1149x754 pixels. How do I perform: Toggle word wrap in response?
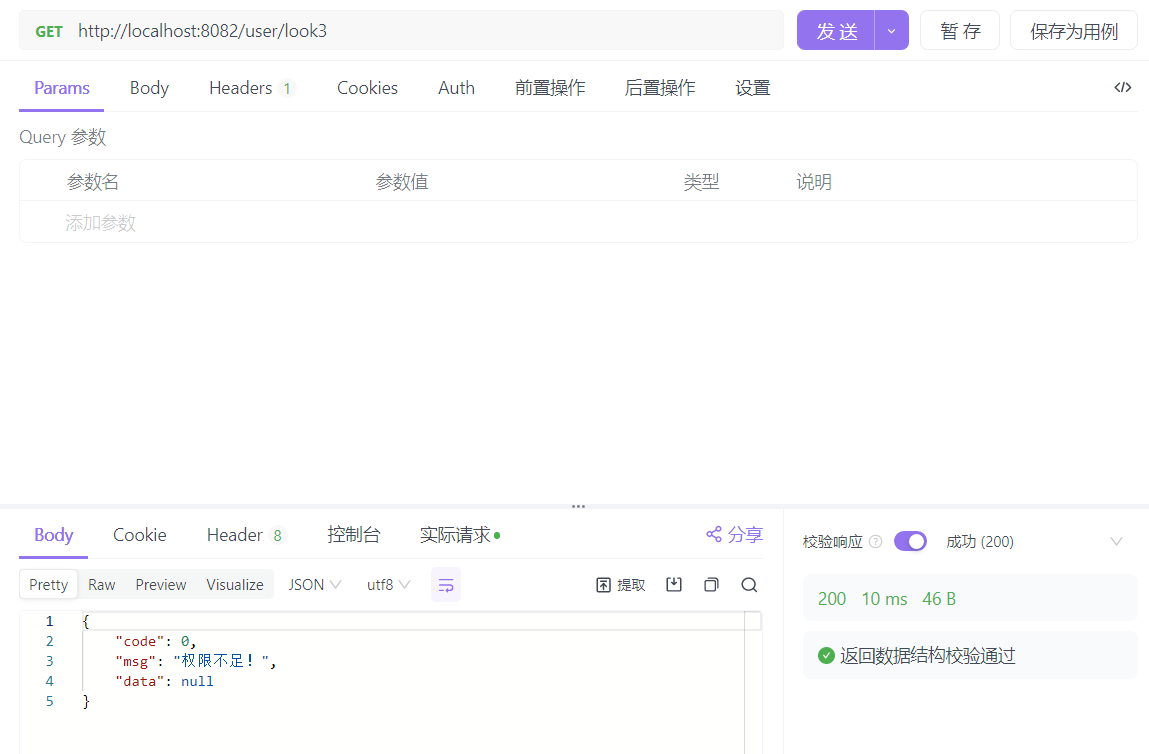pyautogui.click(x=446, y=585)
